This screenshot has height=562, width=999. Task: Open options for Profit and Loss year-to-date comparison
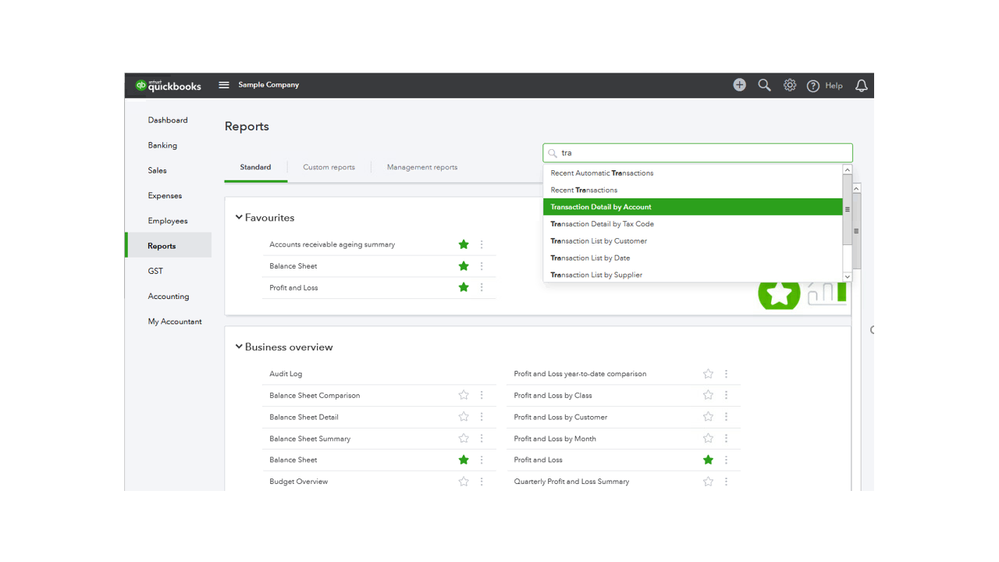(x=726, y=374)
